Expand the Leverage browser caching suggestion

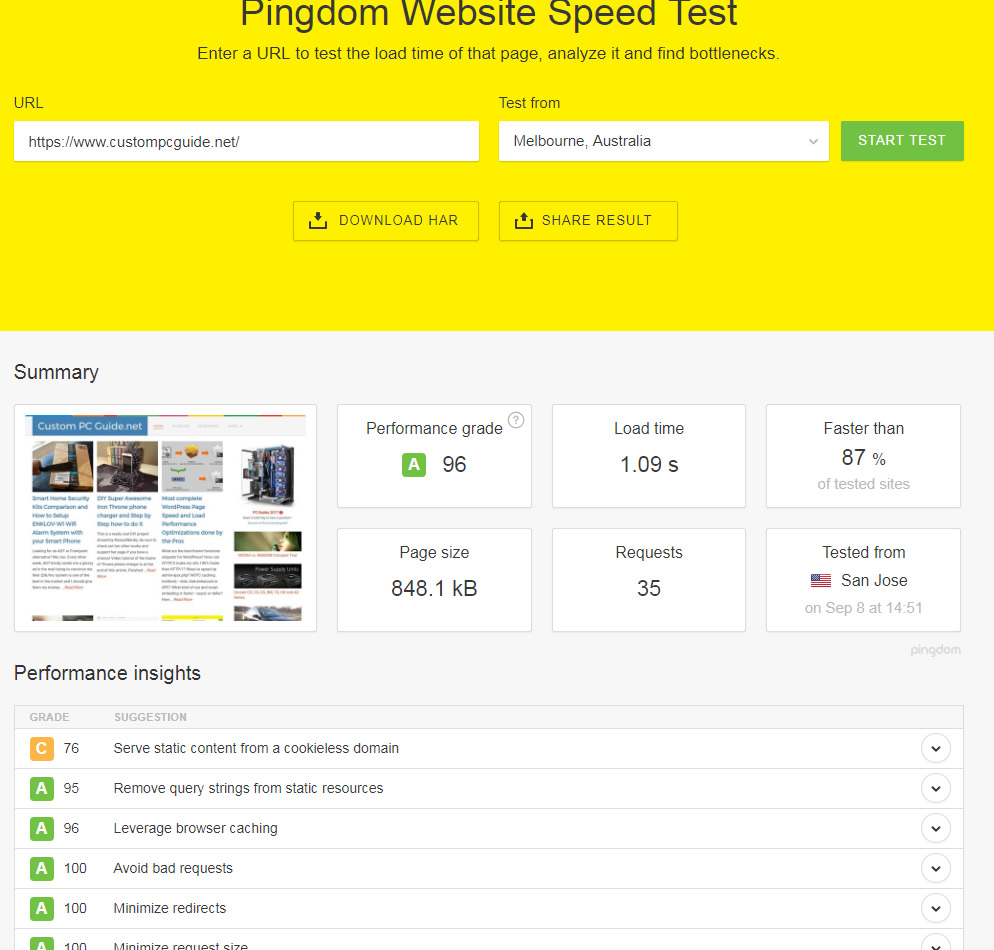coord(935,828)
